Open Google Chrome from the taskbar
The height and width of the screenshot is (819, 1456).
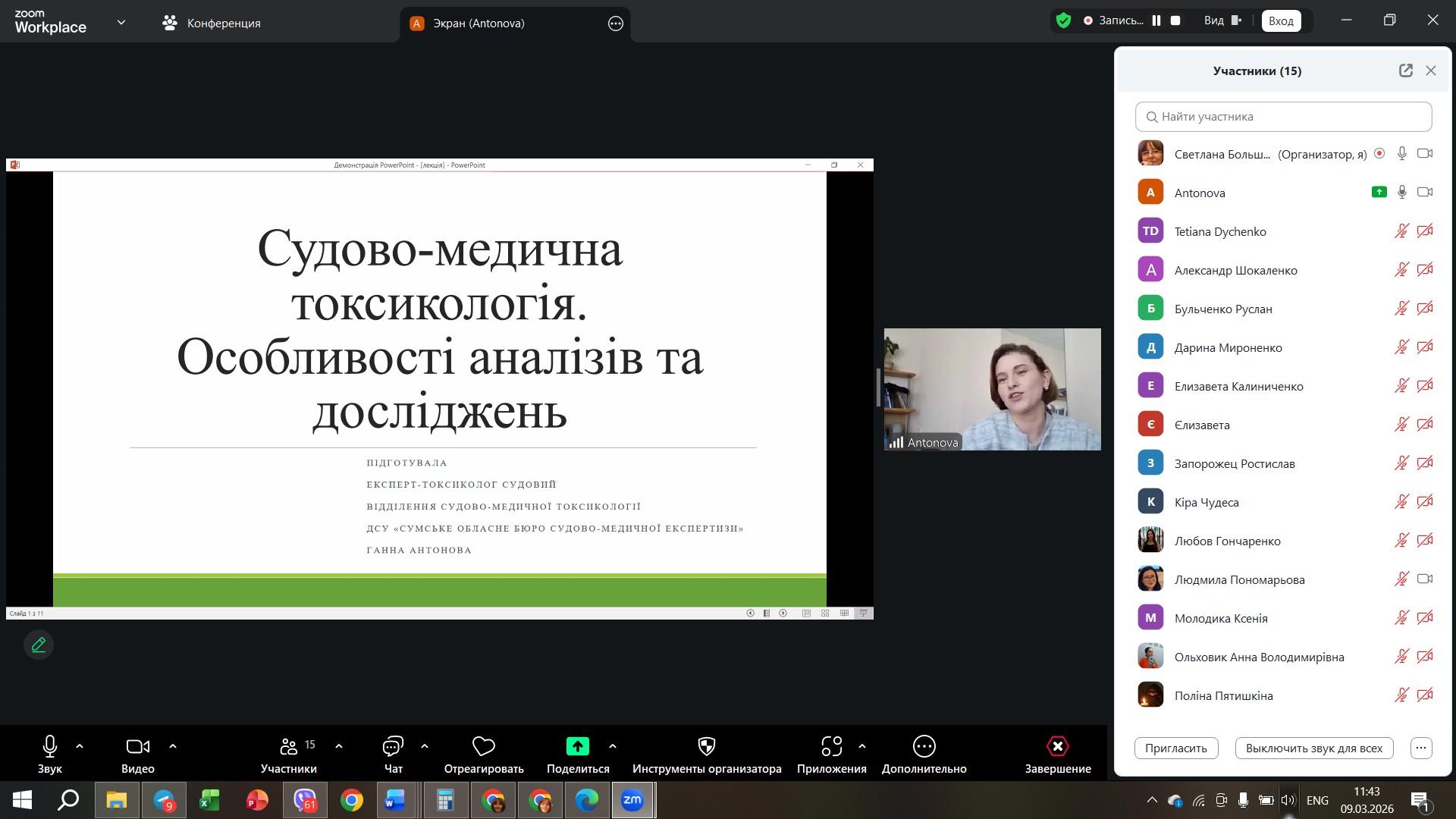351,800
